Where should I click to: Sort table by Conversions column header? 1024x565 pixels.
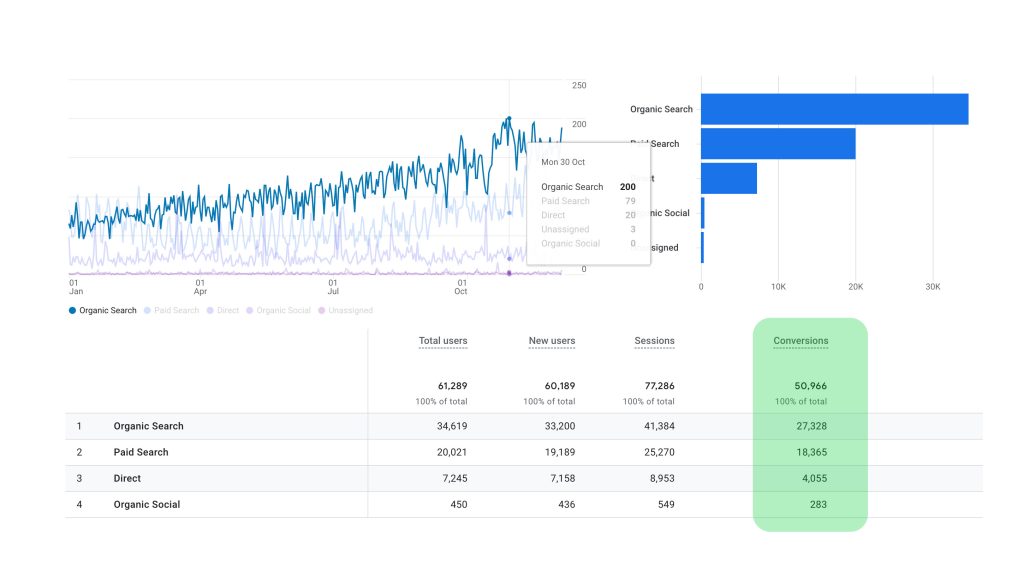[801, 341]
